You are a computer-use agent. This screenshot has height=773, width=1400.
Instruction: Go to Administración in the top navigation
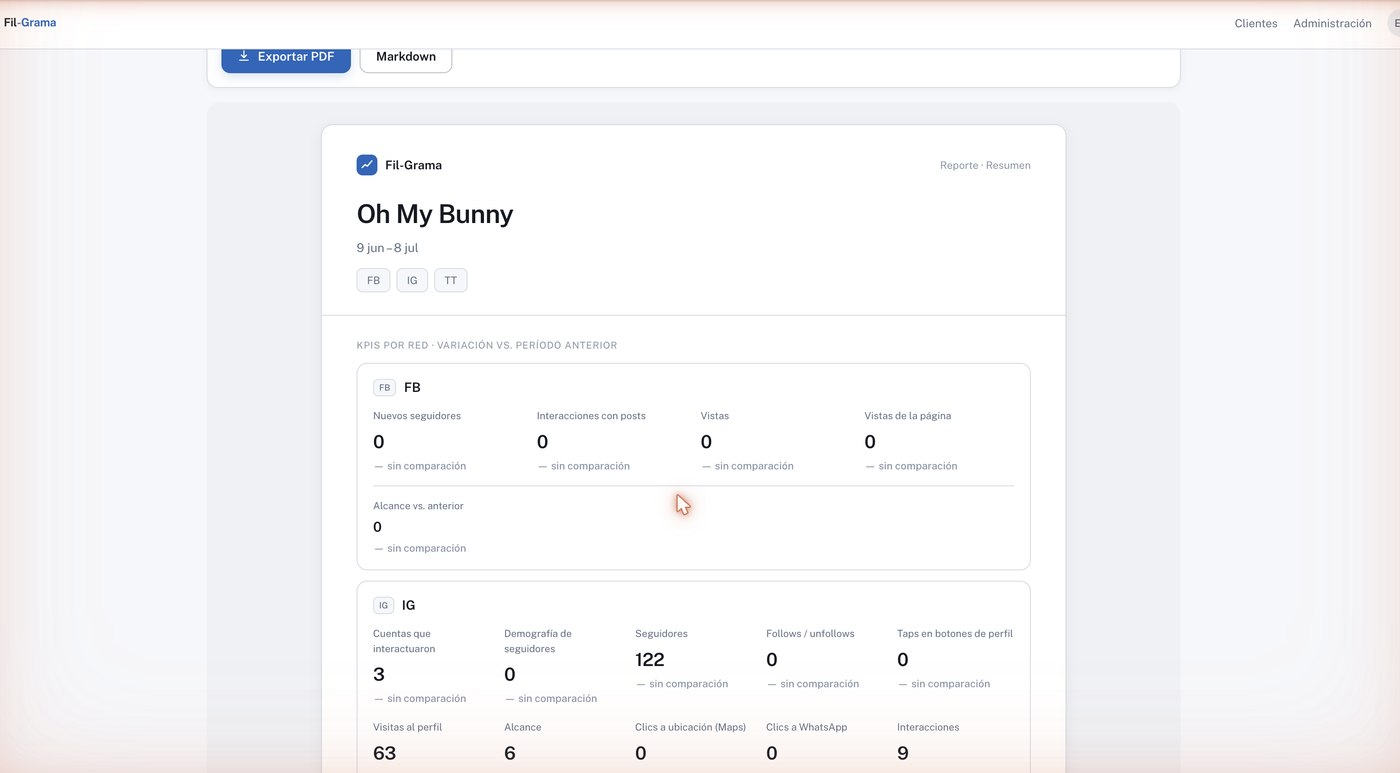[1332, 23]
